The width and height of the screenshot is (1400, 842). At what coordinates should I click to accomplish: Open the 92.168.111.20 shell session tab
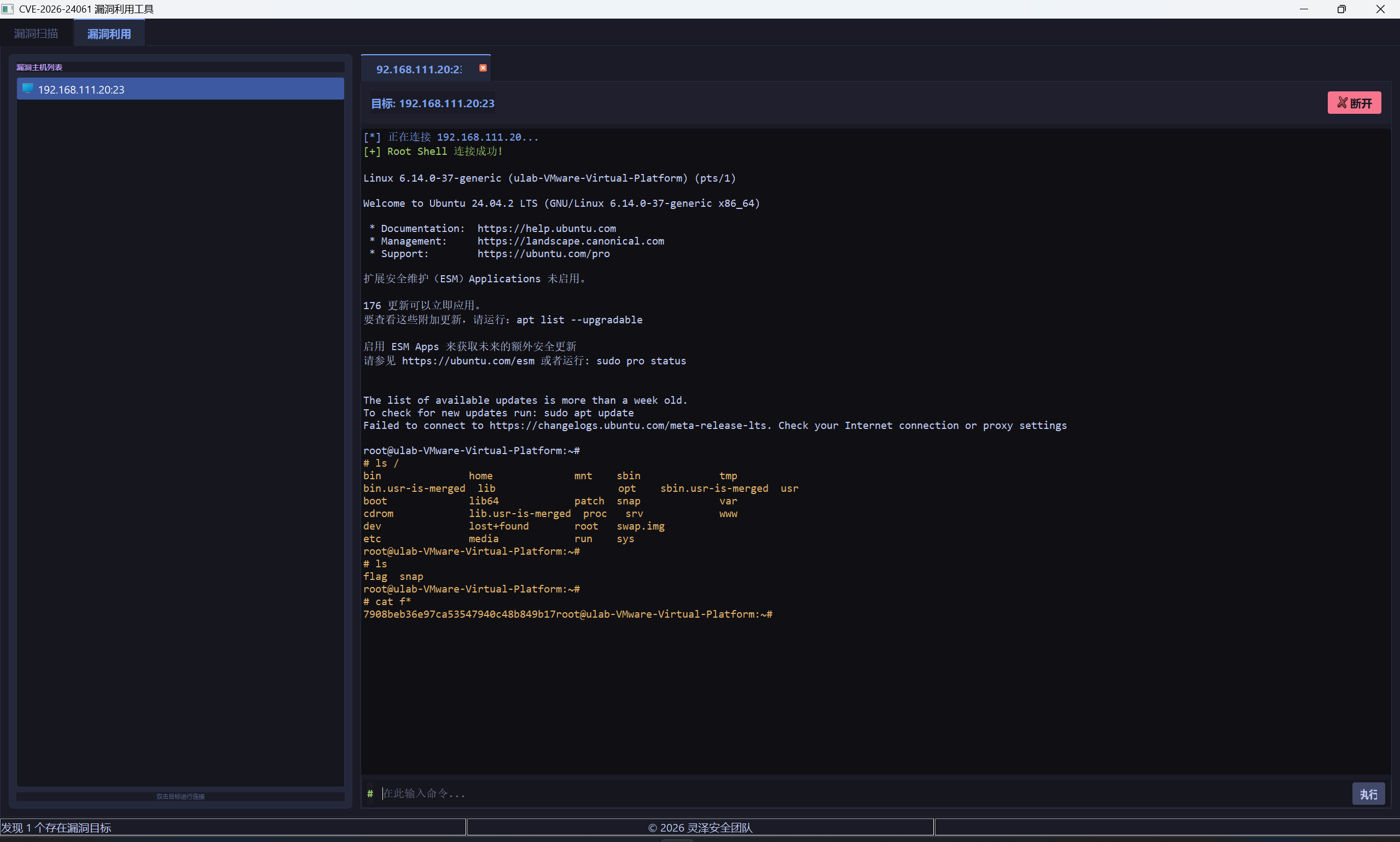pos(419,69)
